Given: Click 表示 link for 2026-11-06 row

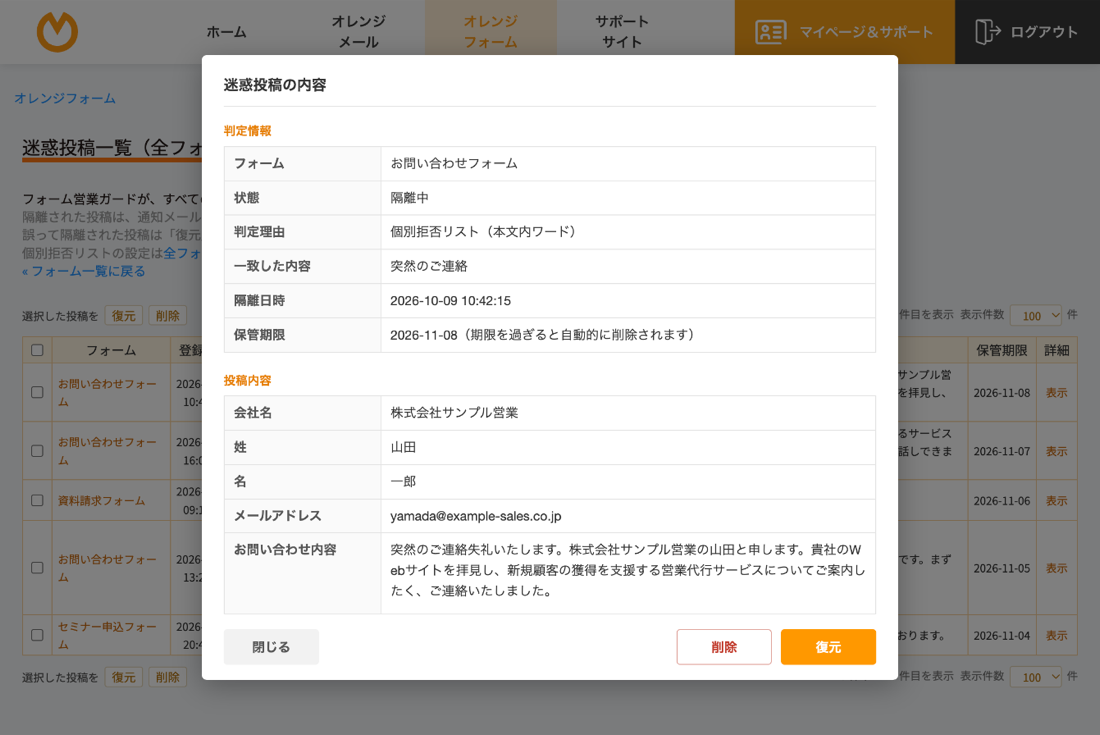Looking at the screenshot, I should tap(1057, 501).
